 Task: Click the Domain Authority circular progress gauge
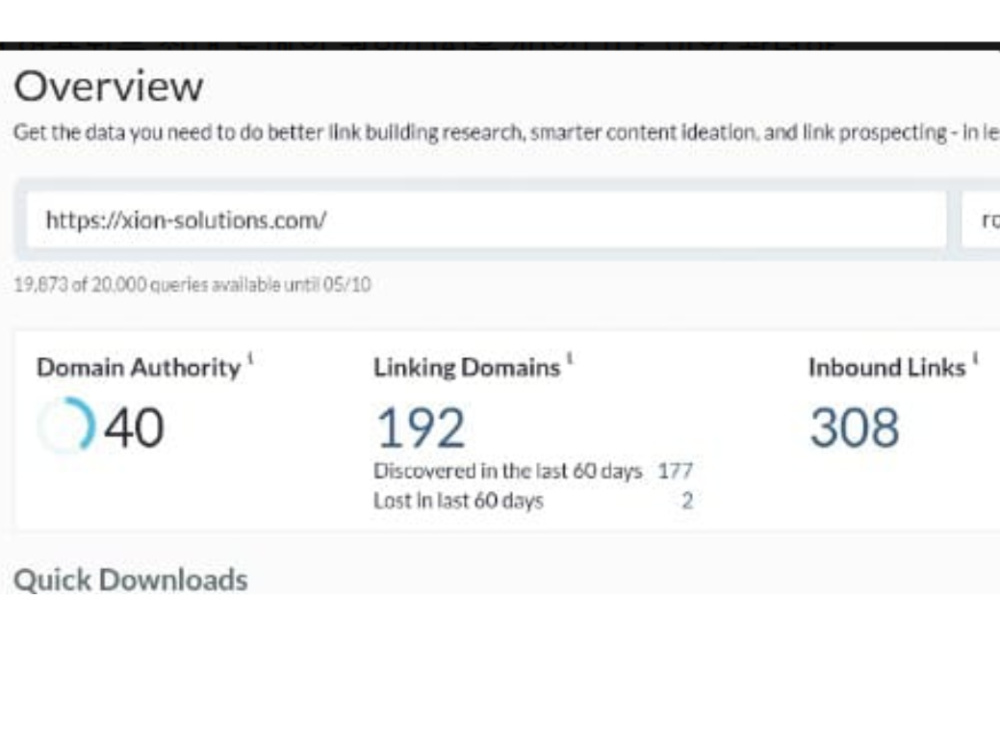67,425
